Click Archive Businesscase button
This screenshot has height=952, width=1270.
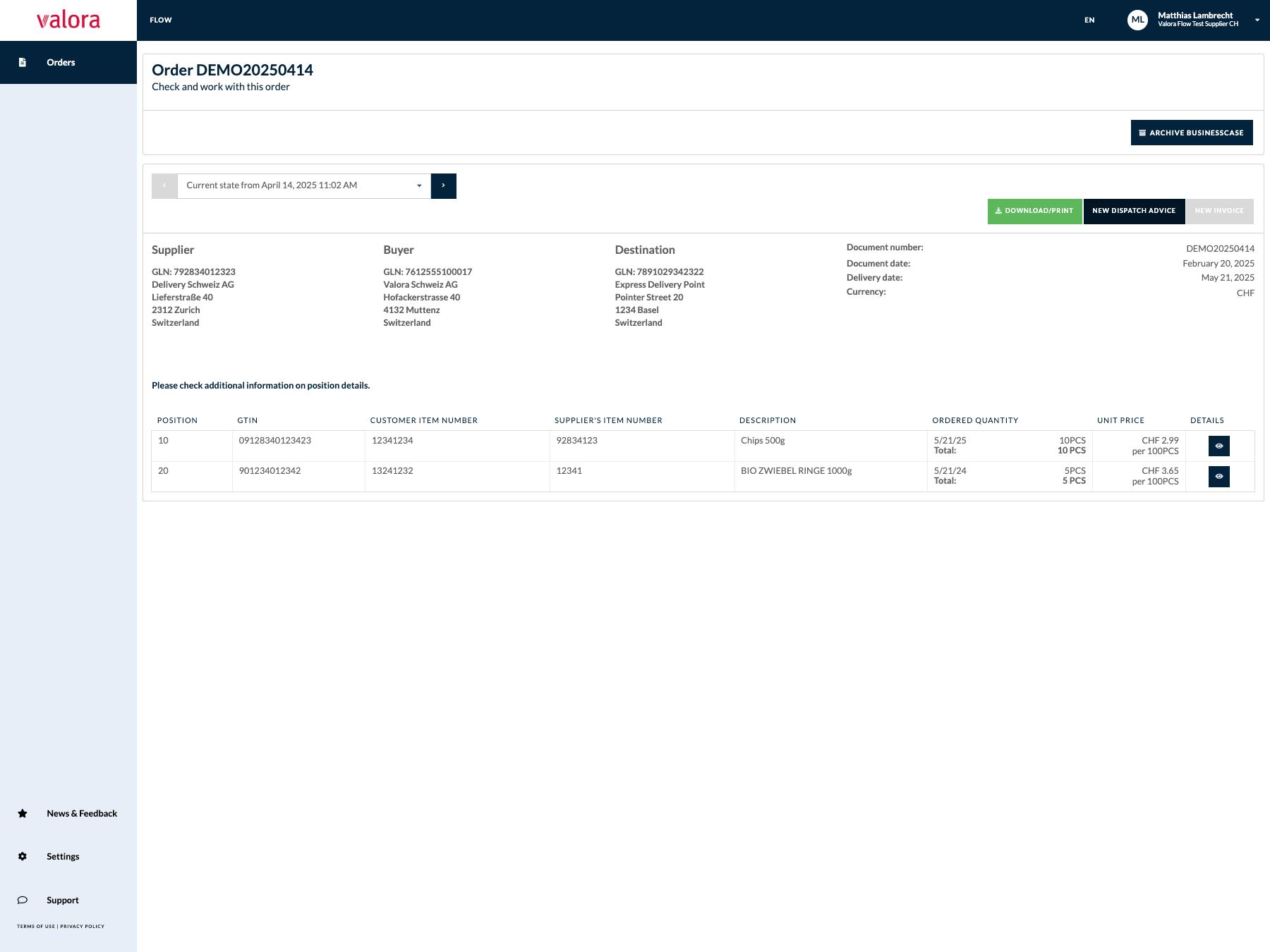click(1192, 133)
